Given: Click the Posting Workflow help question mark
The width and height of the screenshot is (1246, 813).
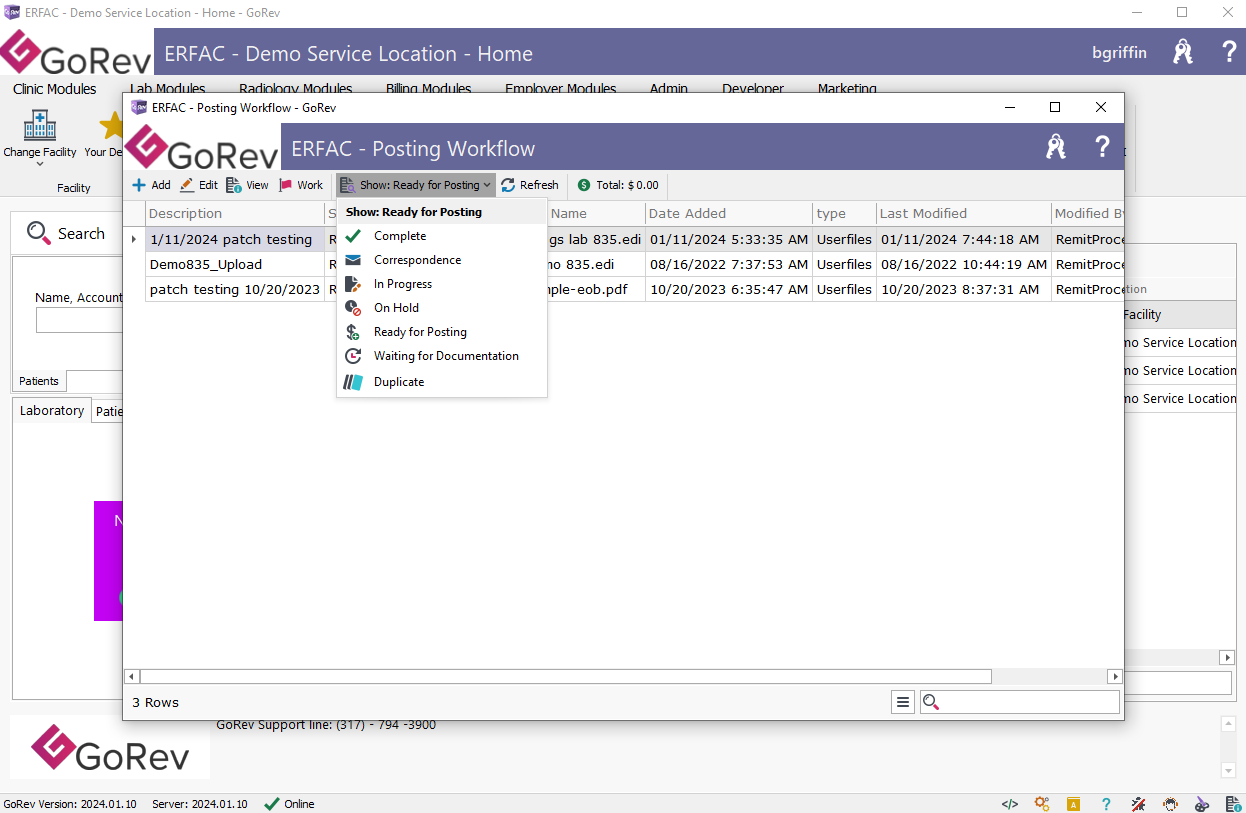Looking at the screenshot, I should (1103, 147).
